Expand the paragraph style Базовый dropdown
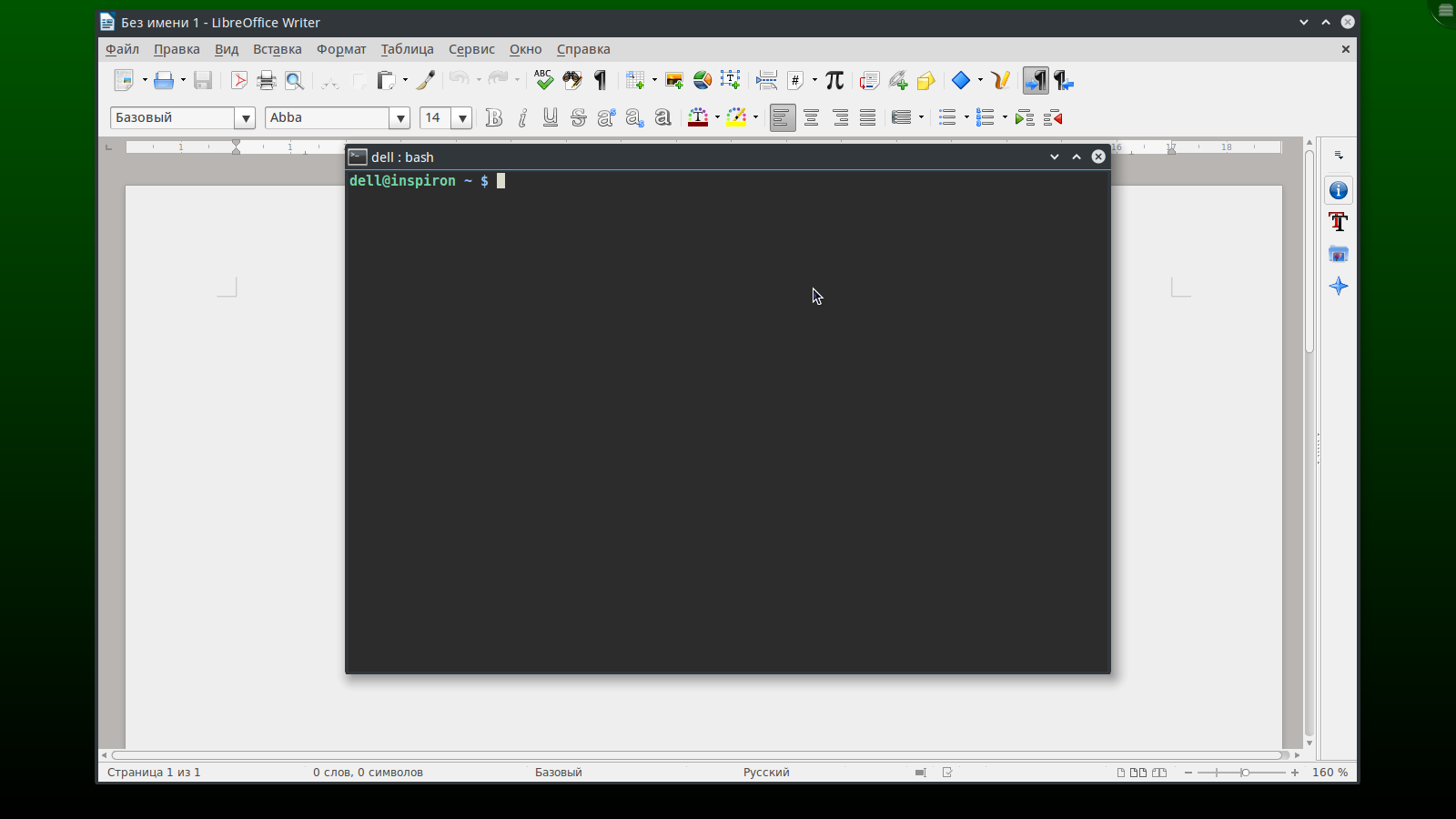This screenshot has width=1456, height=819. pyautogui.click(x=245, y=118)
